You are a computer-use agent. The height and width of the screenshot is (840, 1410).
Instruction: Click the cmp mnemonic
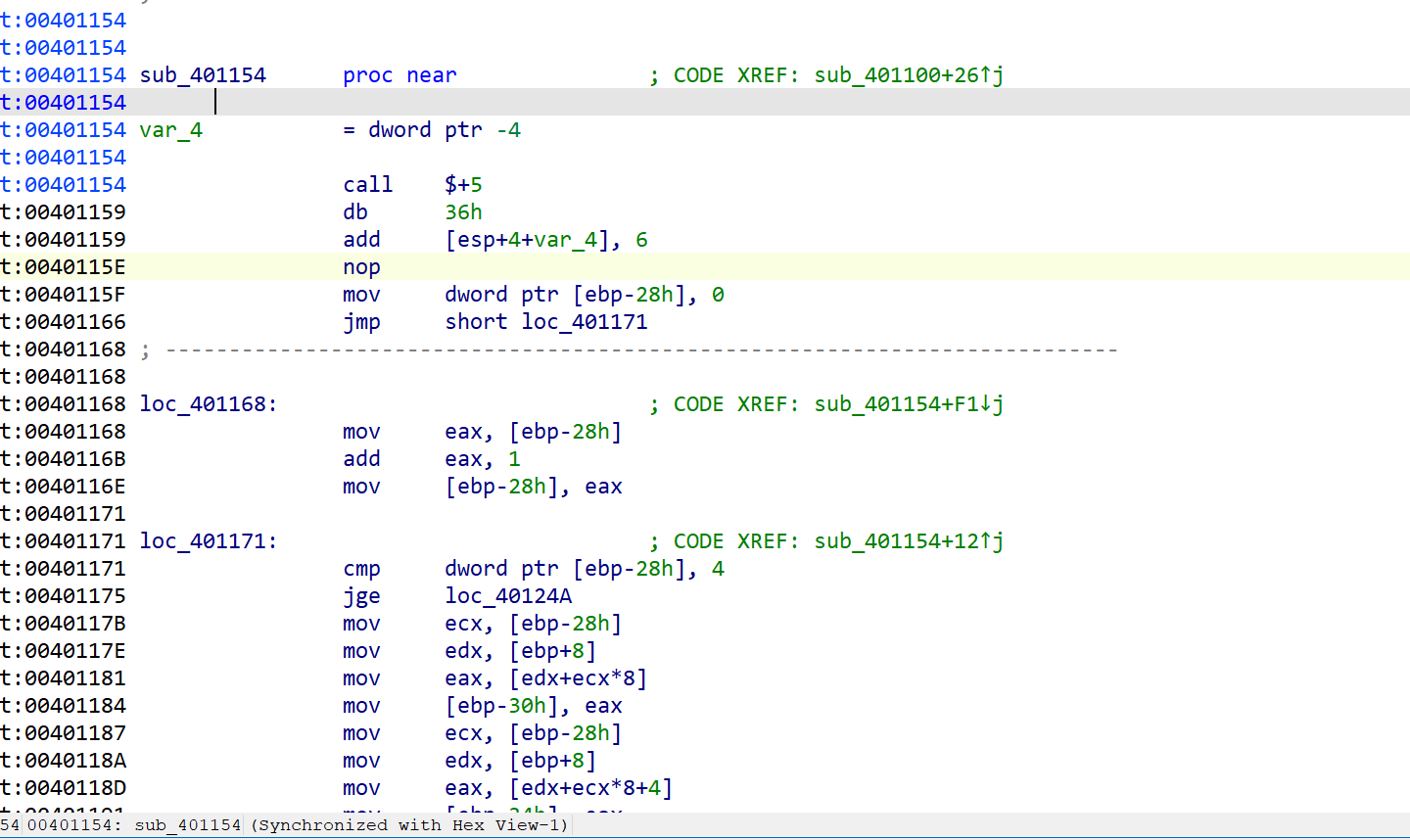[361, 569]
